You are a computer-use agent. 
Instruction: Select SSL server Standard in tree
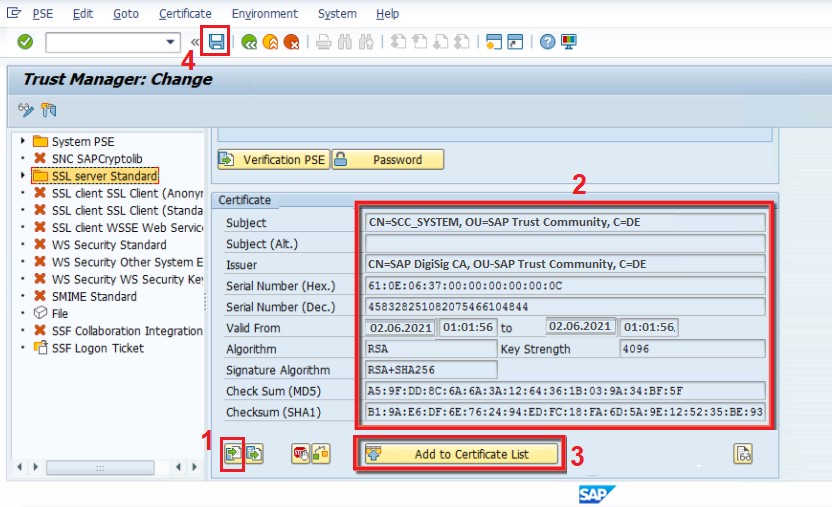(104, 176)
